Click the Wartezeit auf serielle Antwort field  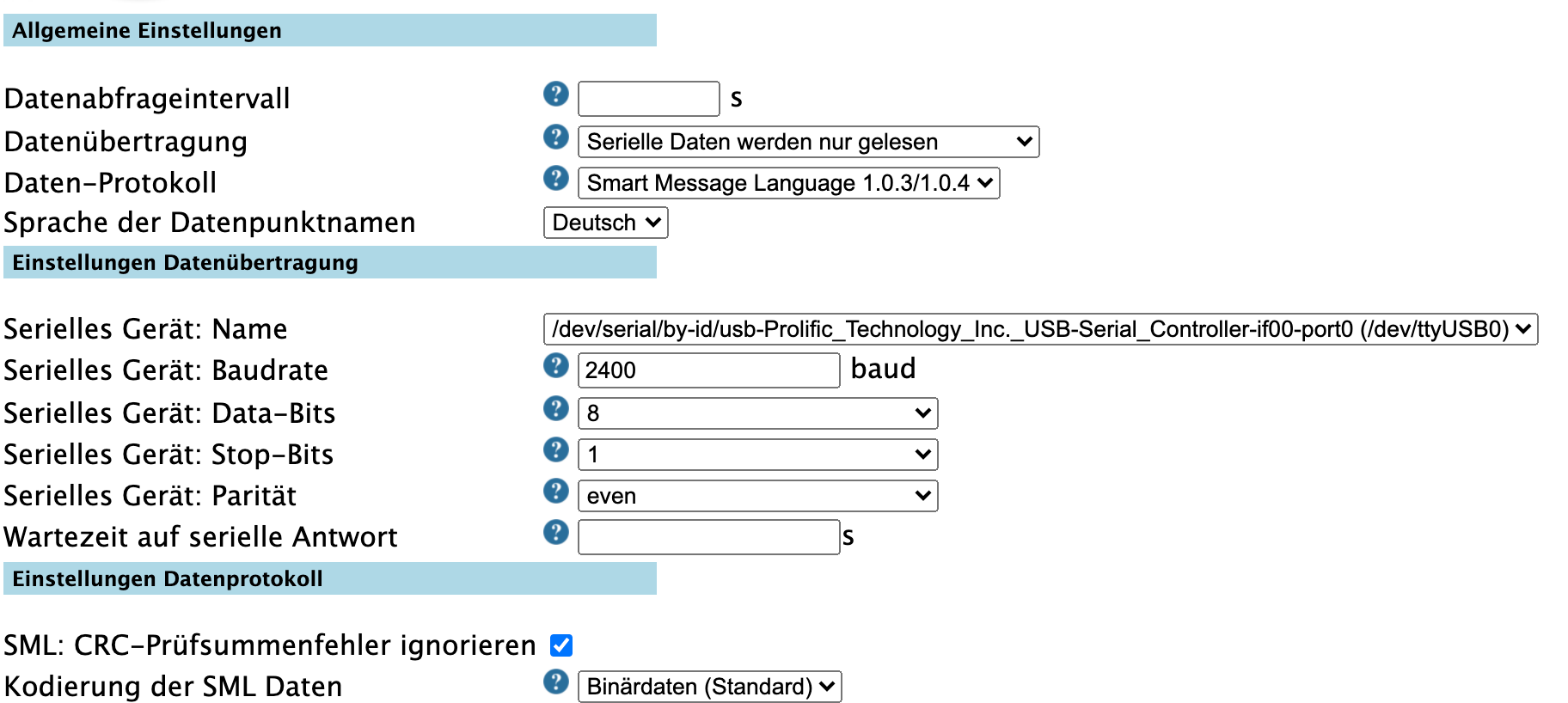(x=708, y=537)
